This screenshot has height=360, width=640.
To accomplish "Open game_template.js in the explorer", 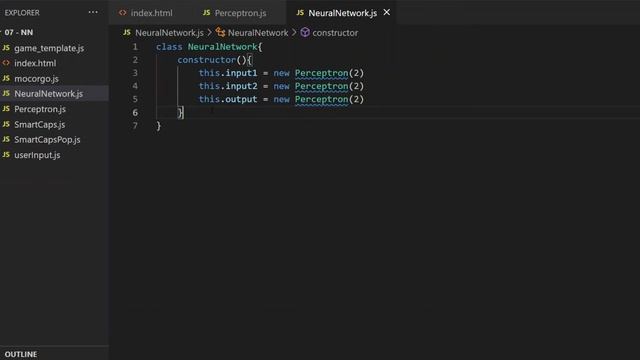I will coord(49,48).
